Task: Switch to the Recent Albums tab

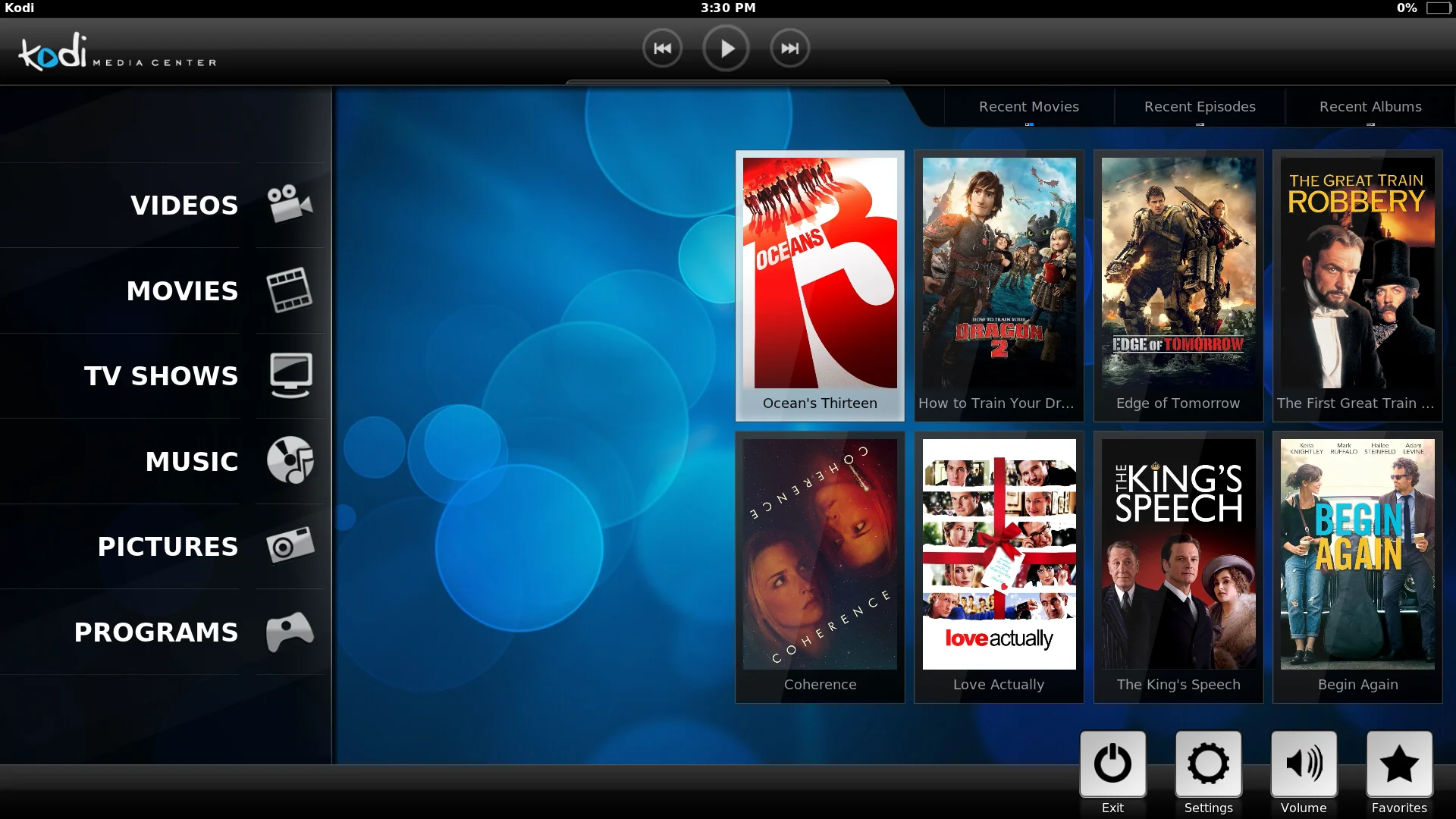Action: point(1370,107)
